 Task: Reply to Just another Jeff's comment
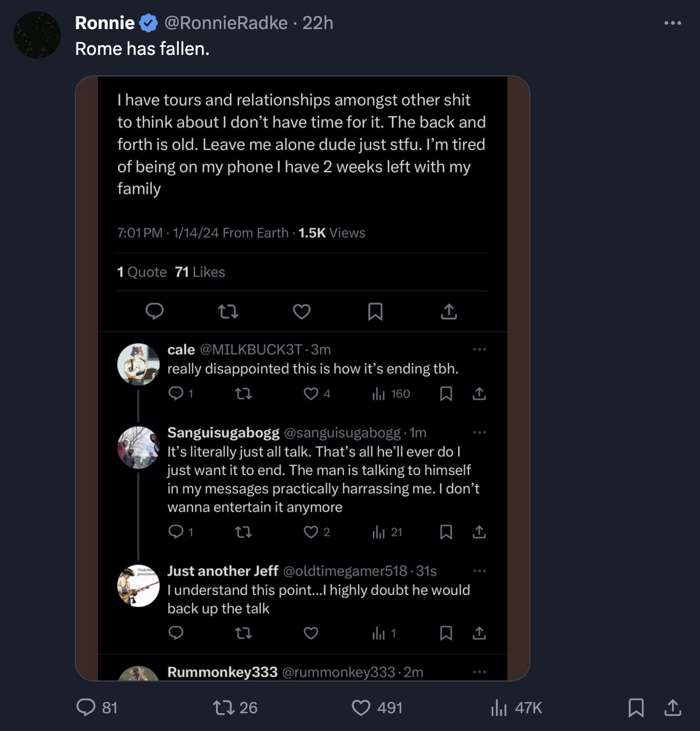click(x=176, y=633)
